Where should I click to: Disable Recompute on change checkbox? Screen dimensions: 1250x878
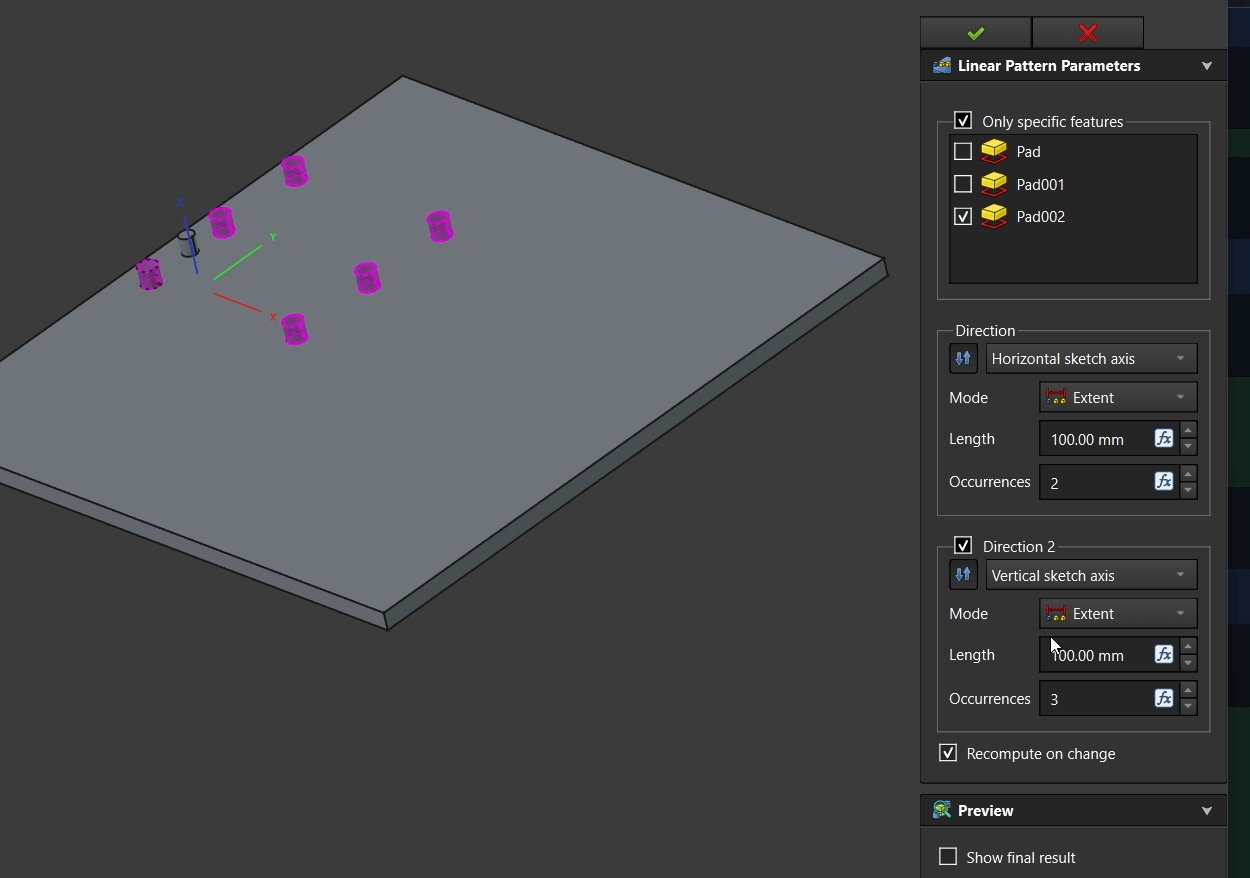pyautogui.click(x=948, y=753)
